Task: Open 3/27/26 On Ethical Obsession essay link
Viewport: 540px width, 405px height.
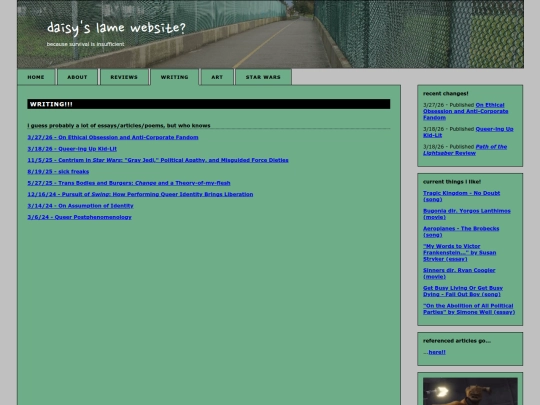Action: [113, 137]
